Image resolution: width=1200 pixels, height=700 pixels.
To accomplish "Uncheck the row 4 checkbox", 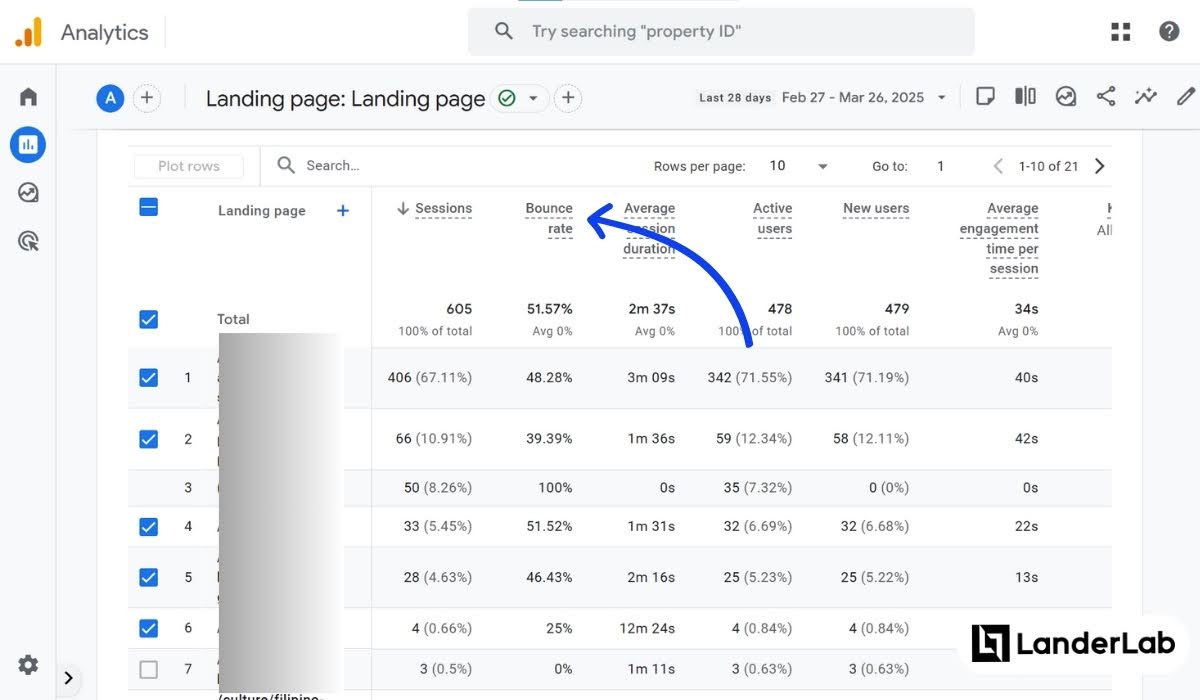I will point(148,526).
